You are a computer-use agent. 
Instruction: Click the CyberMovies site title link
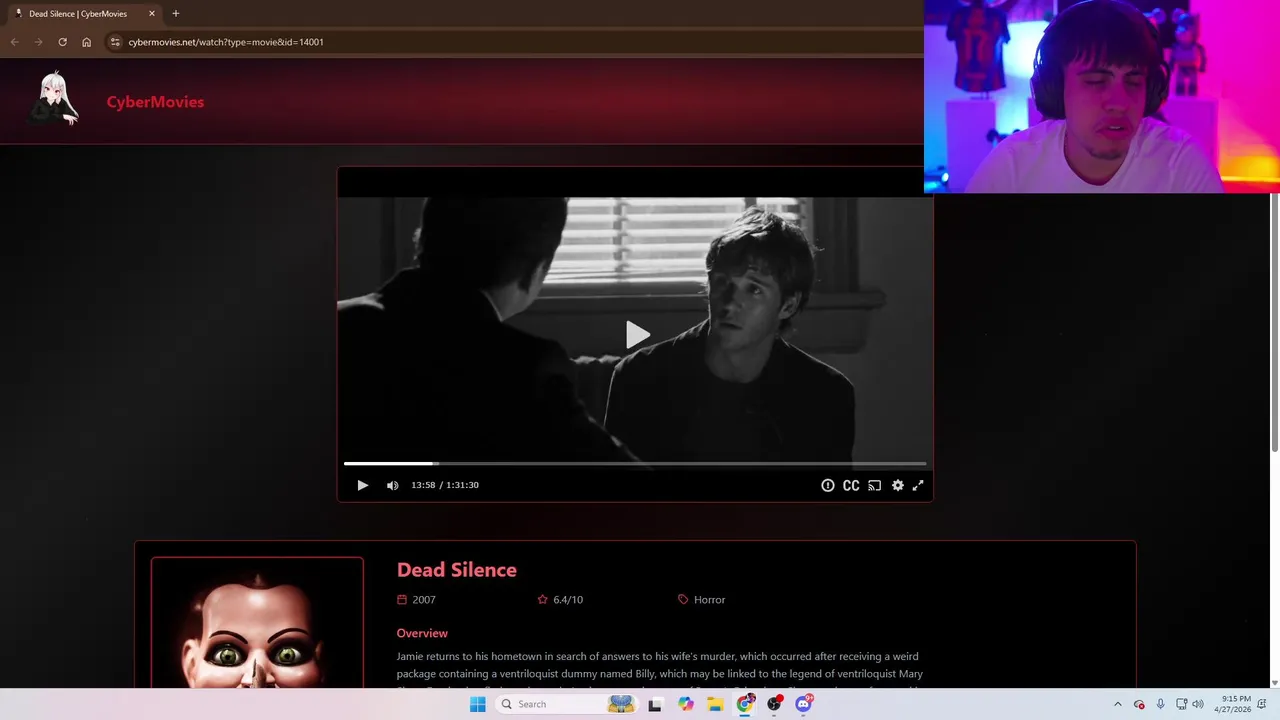[155, 102]
